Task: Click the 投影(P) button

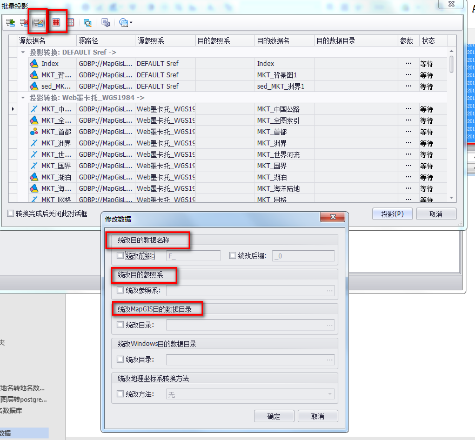Action: (x=392, y=214)
